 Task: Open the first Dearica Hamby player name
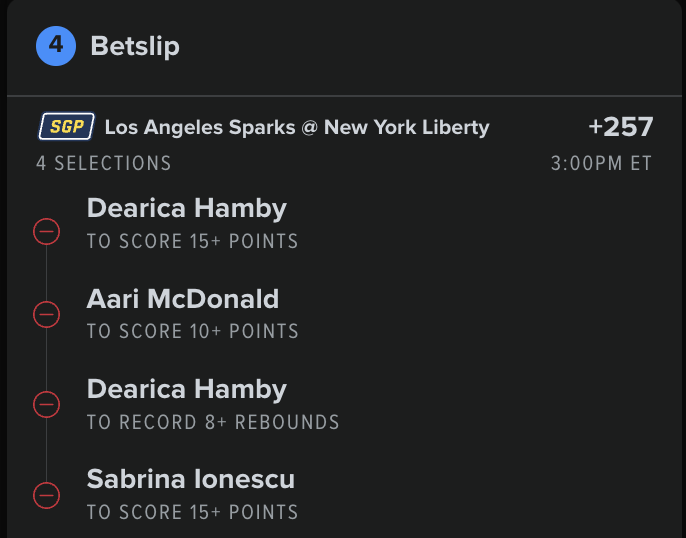tap(187, 208)
